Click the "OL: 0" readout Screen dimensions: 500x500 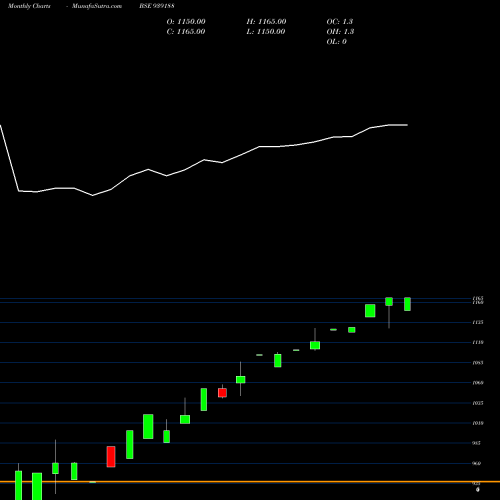[x=337, y=42]
